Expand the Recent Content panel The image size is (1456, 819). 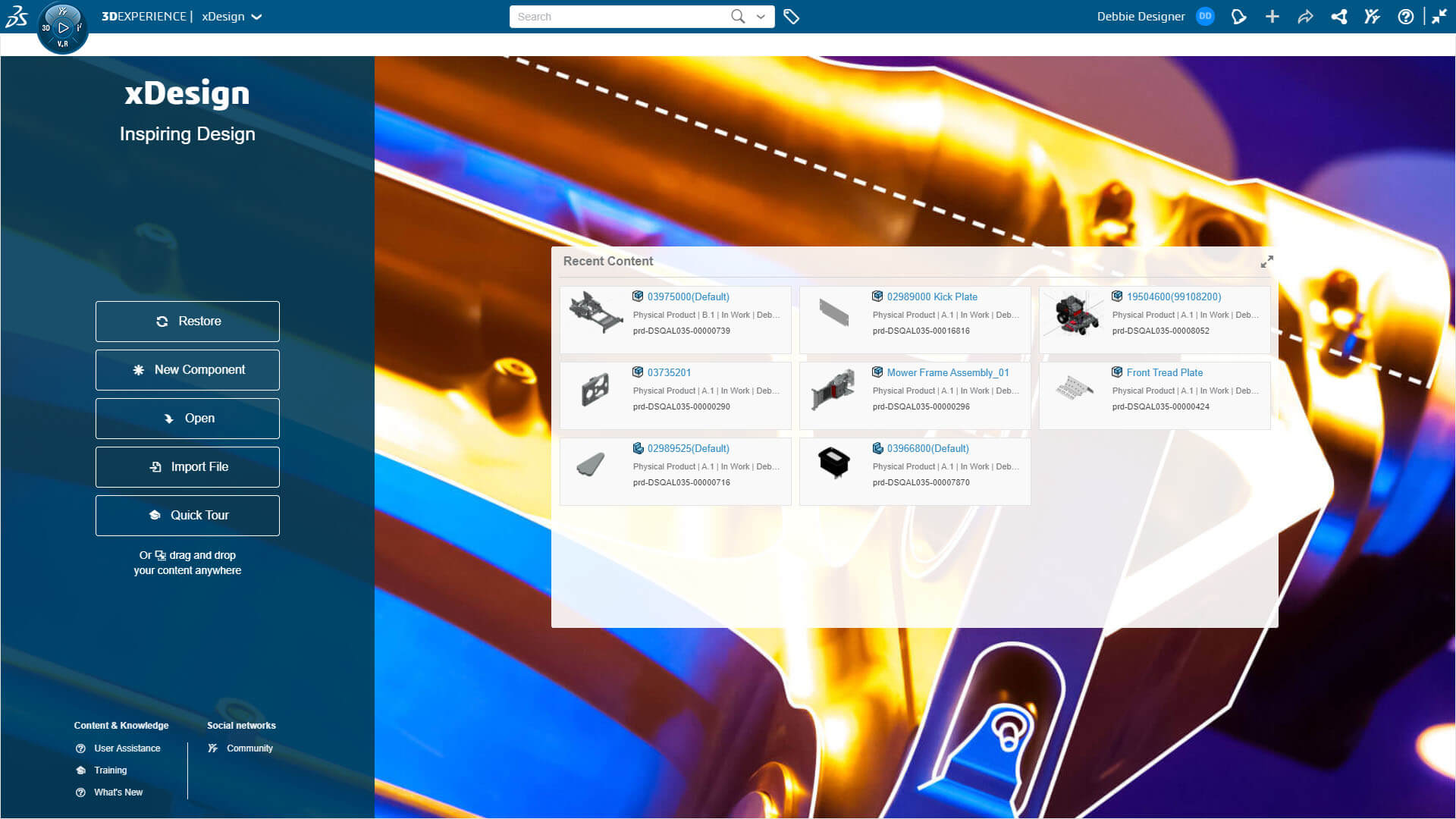click(x=1266, y=262)
